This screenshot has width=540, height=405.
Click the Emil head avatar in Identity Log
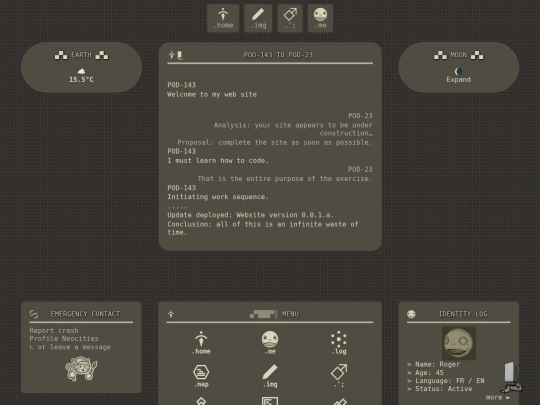pos(459,343)
